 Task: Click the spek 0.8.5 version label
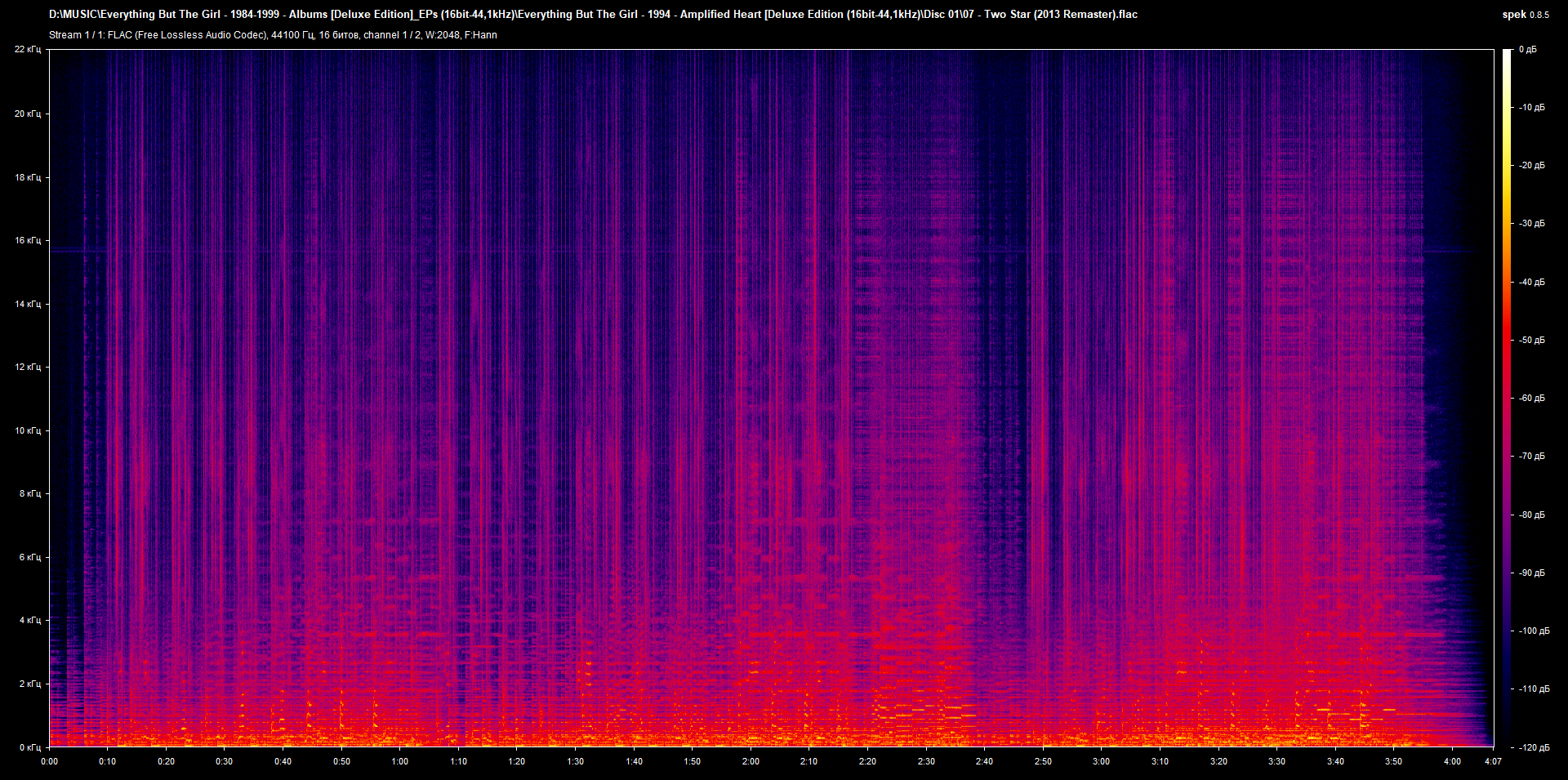(x=1526, y=14)
